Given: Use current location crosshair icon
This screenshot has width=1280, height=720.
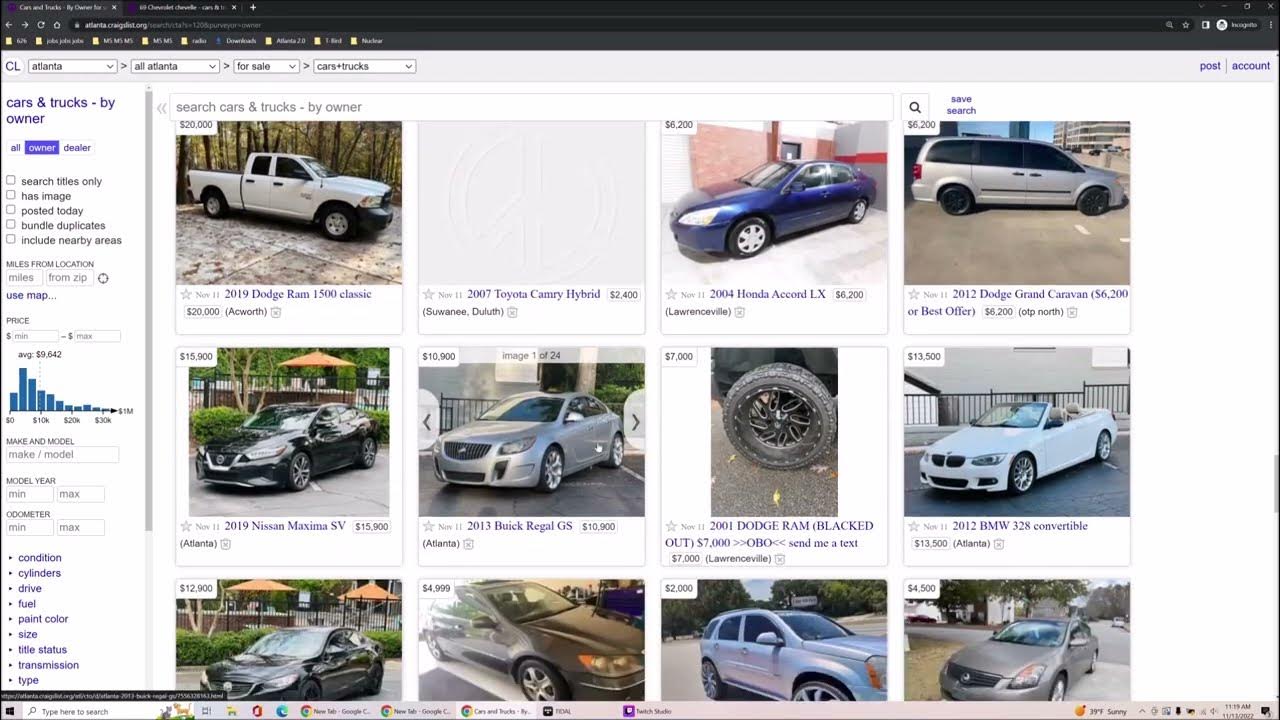Looking at the screenshot, I should (x=103, y=279).
